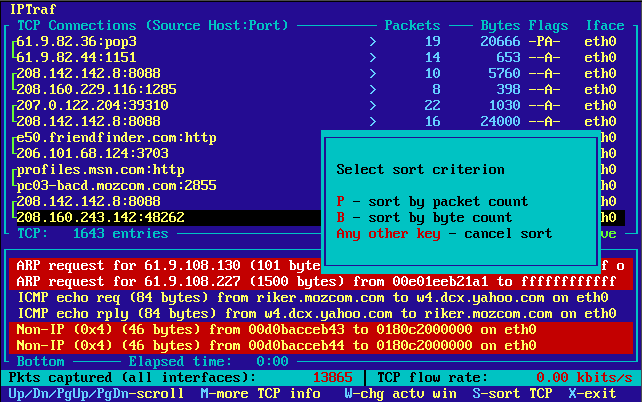Select the 61.9.82.44:1151 connection entry
Screen dimensions: 642x402
pos(76,58)
